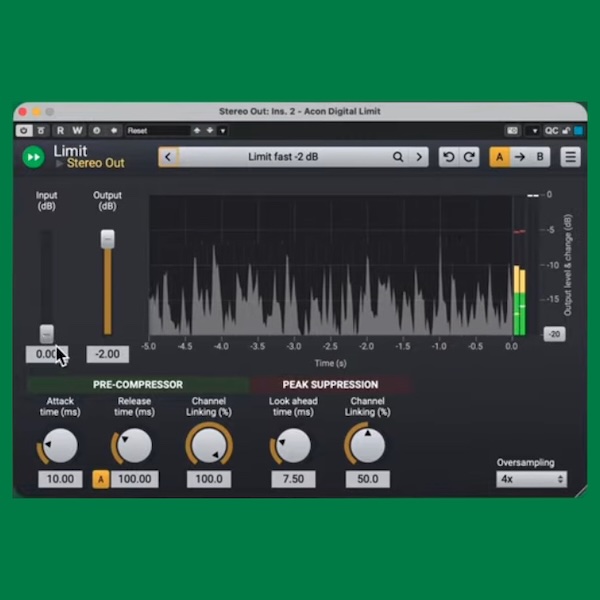Open the preset management dropdown arrow
Viewport: 600px width, 600px height.
point(223,131)
